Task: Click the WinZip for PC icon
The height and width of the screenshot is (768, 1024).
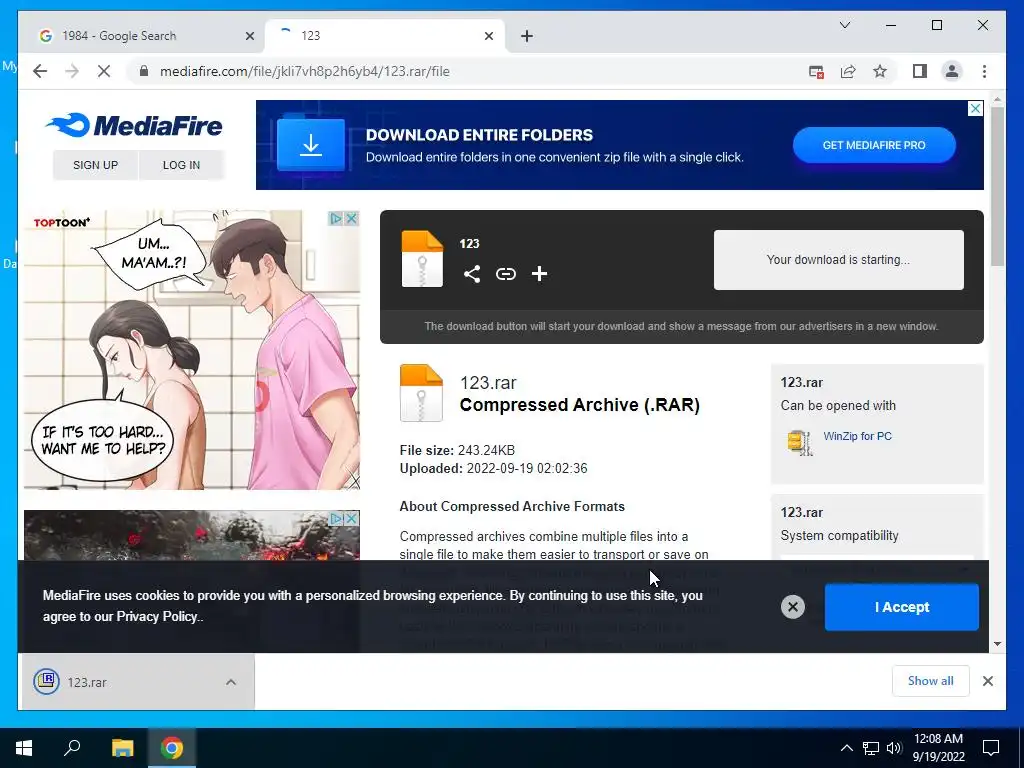Action: [x=800, y=442]
